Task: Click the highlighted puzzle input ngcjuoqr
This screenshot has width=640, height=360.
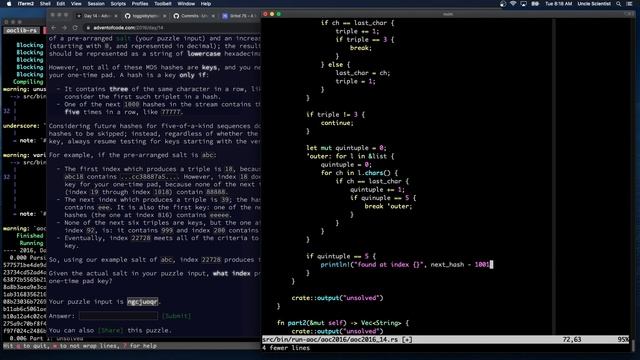Action: click(x=142, y=302)
